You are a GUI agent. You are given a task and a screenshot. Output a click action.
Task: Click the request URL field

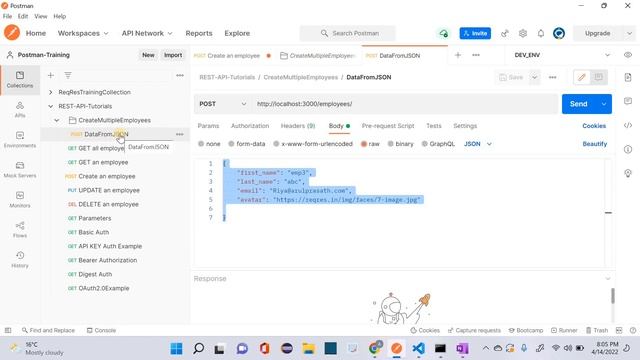pos(405,104)
